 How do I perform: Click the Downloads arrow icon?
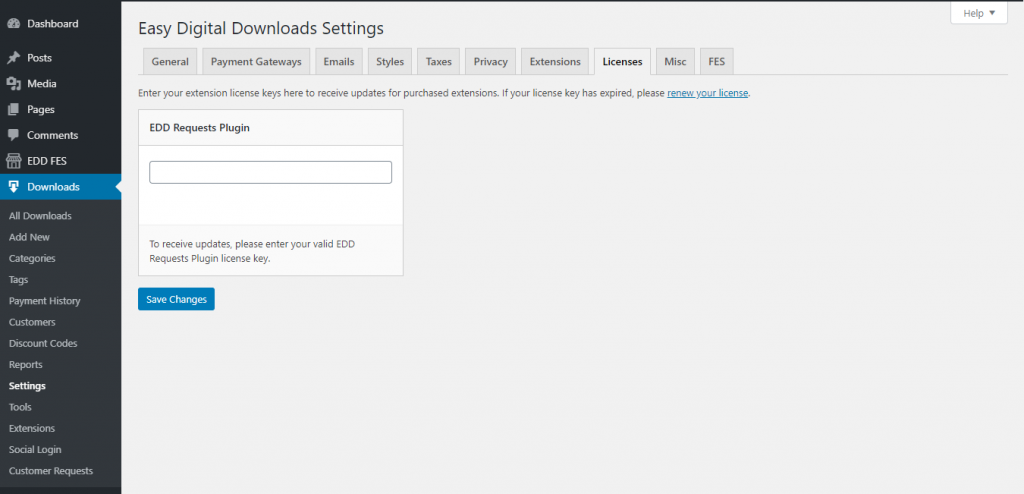pos(13,187)
